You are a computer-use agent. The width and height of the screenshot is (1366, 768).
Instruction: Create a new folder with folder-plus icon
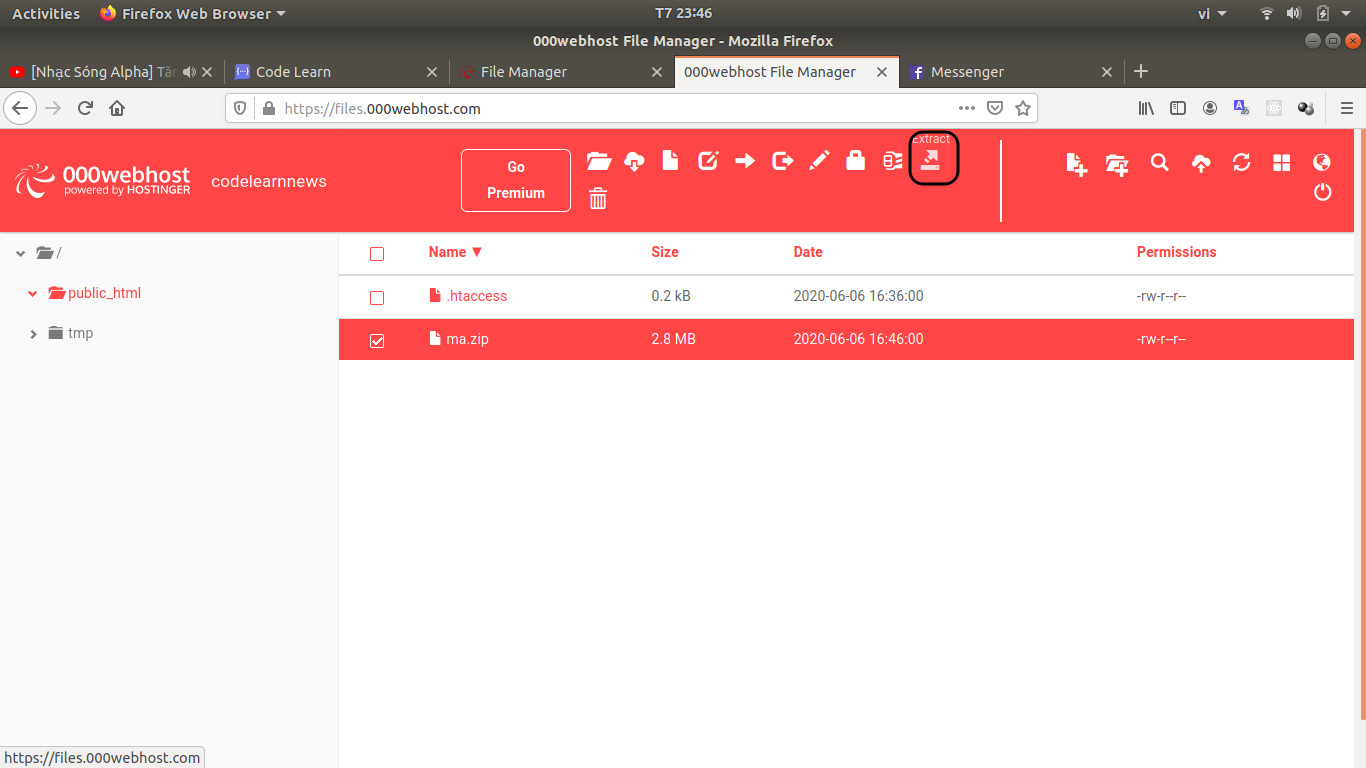click(x=1117, y=165)
